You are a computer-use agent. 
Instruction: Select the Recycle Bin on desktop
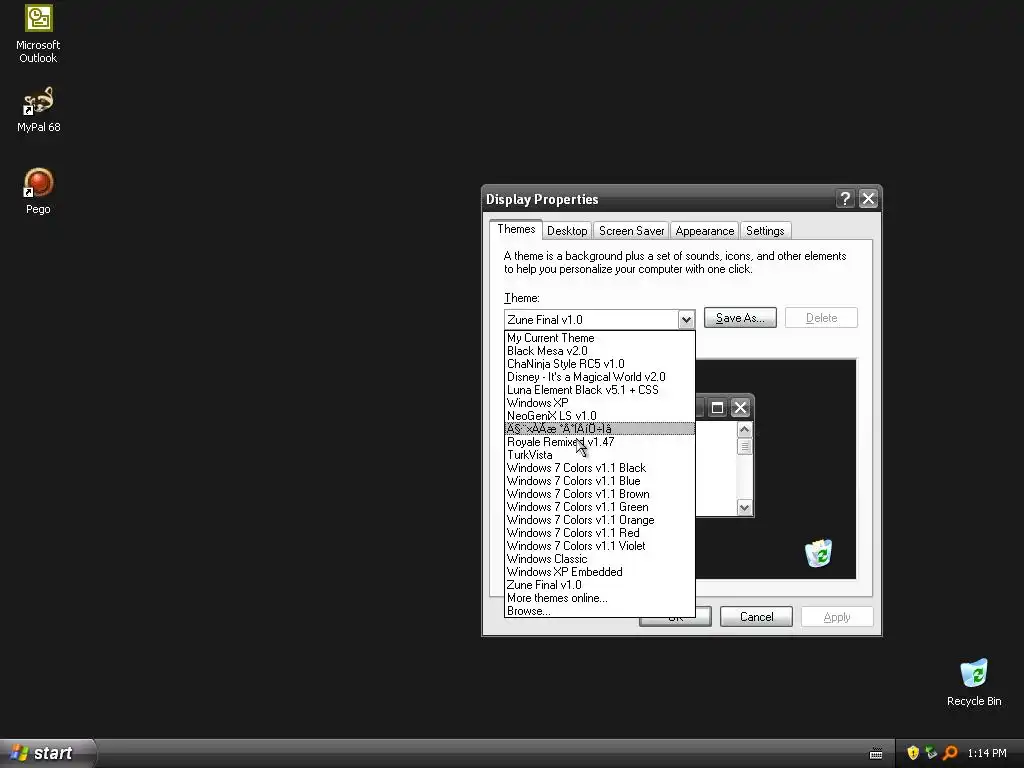point(974,682)
